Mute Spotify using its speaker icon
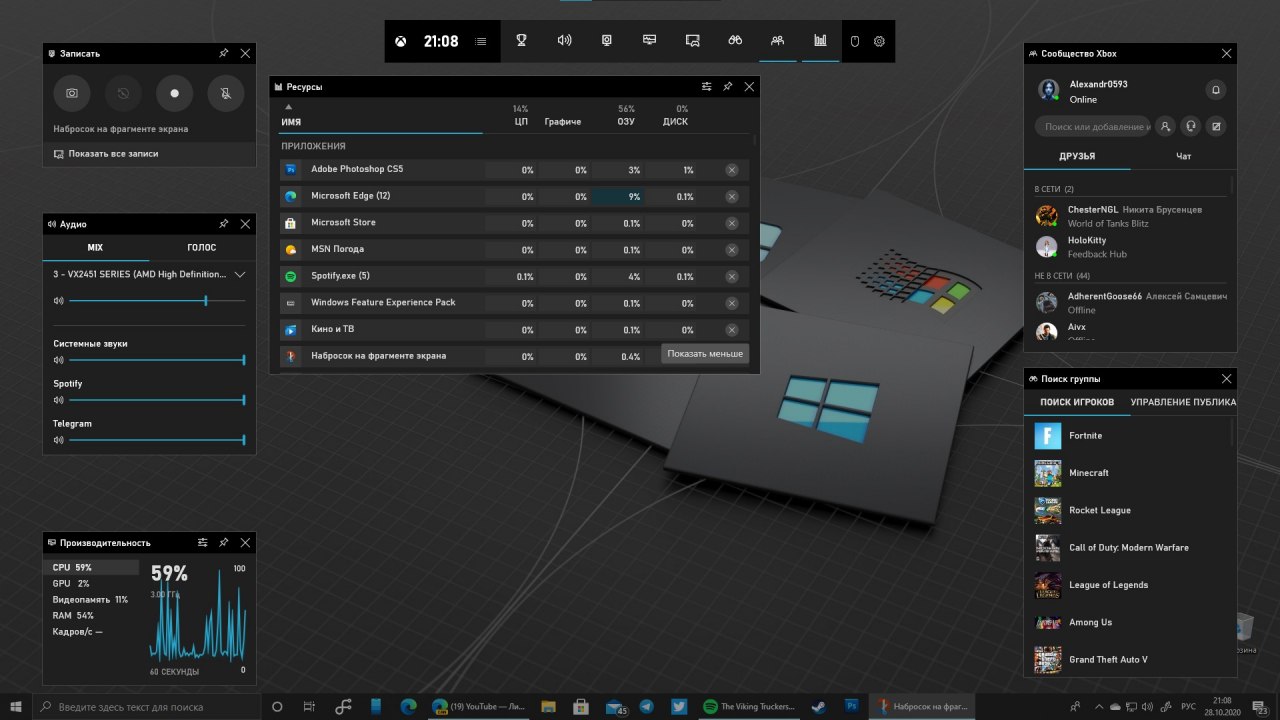The image size is (1280, 720). (58, 400)
